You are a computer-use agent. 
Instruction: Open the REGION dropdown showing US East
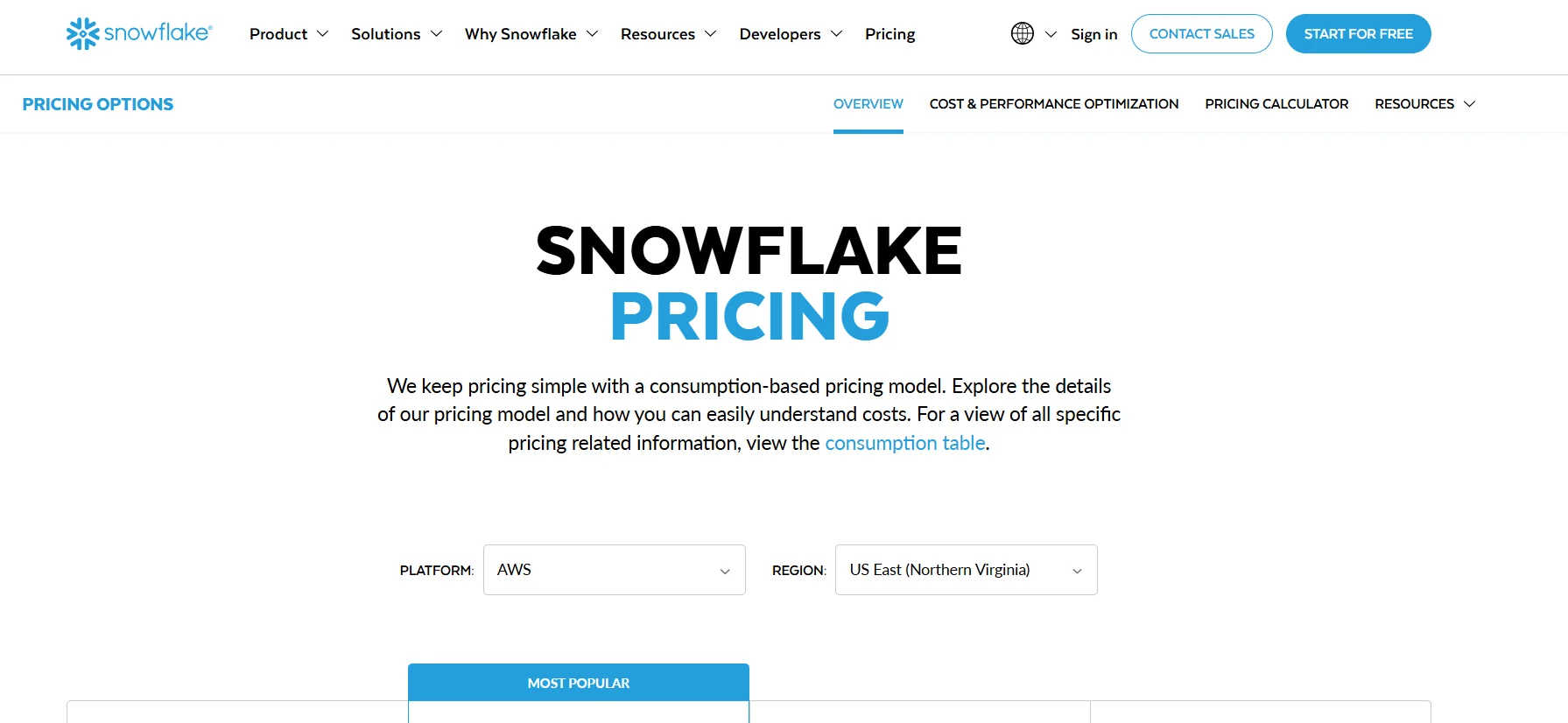pos(965,570)
